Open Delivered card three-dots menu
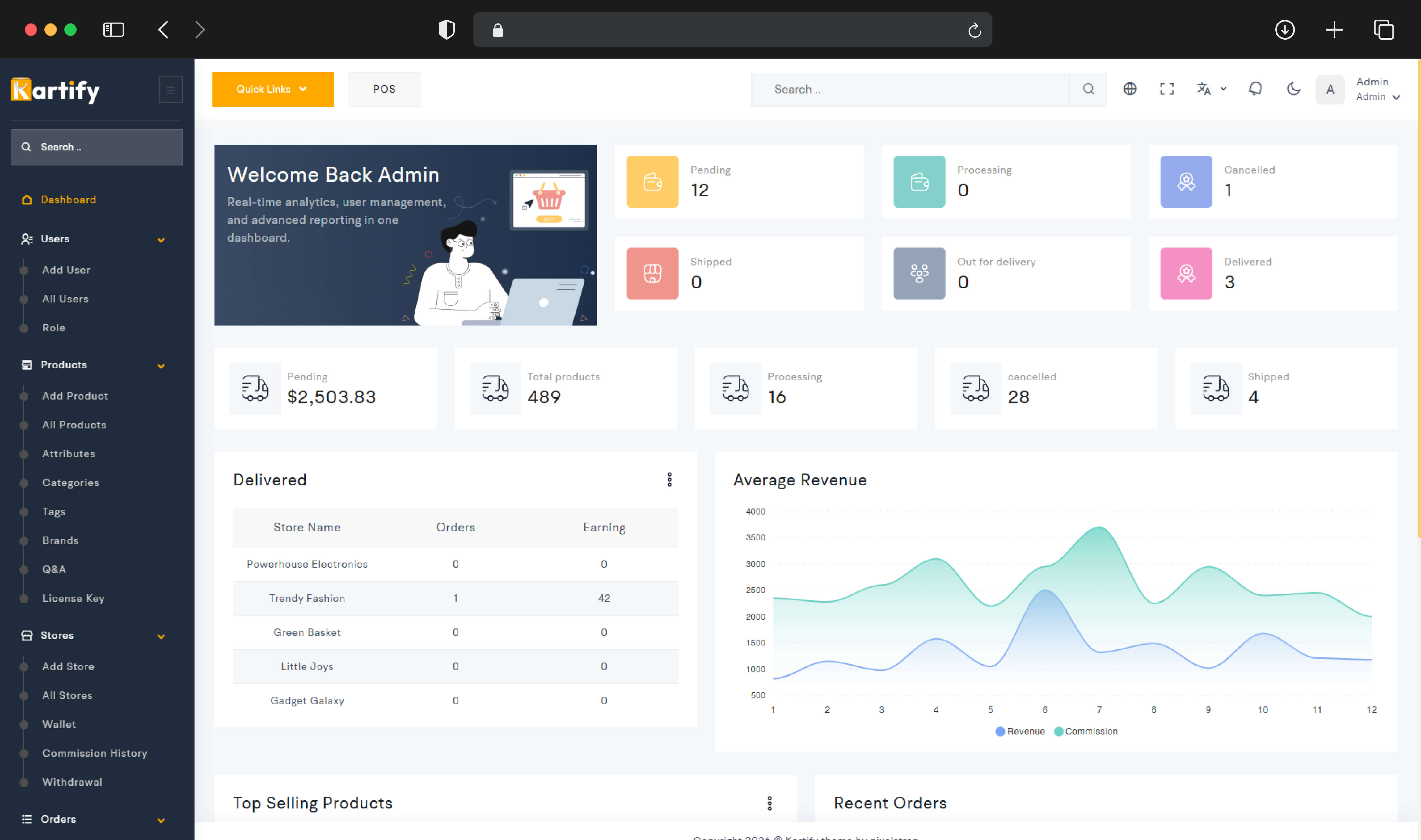The width and height of the screenshot is (1421, 840). [669, 480]
